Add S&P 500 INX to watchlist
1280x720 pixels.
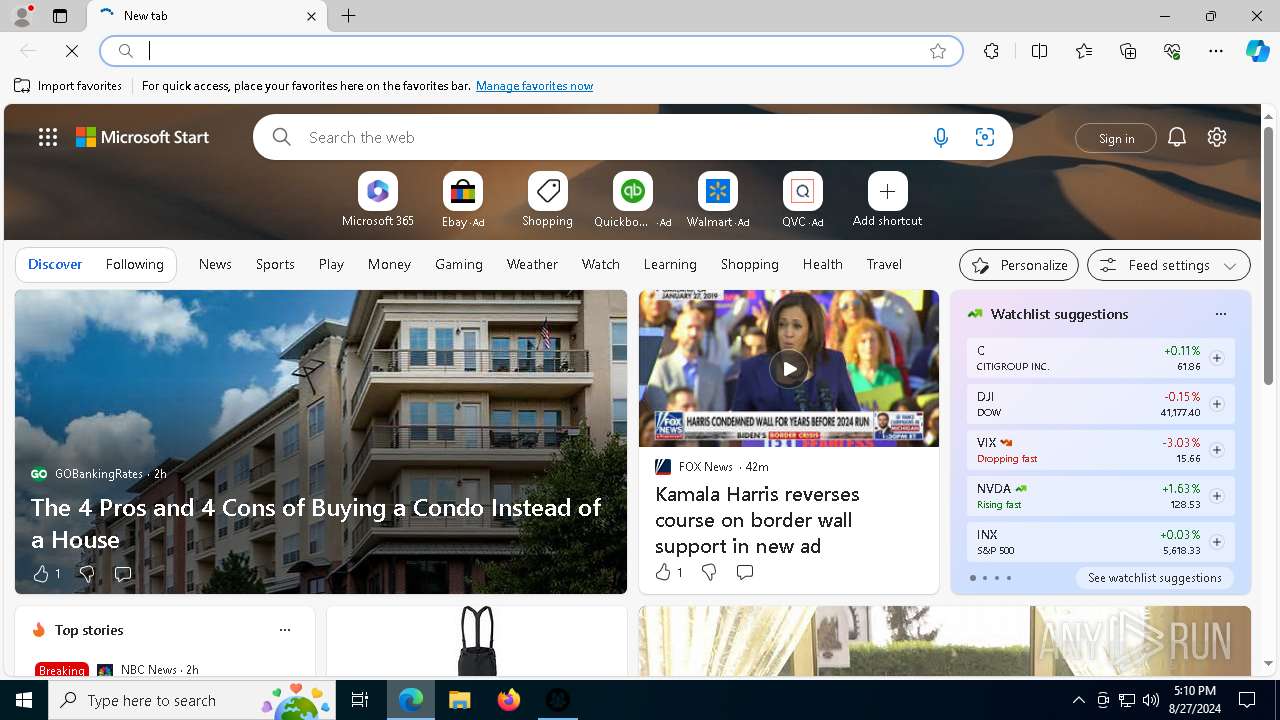point(1216,542)
